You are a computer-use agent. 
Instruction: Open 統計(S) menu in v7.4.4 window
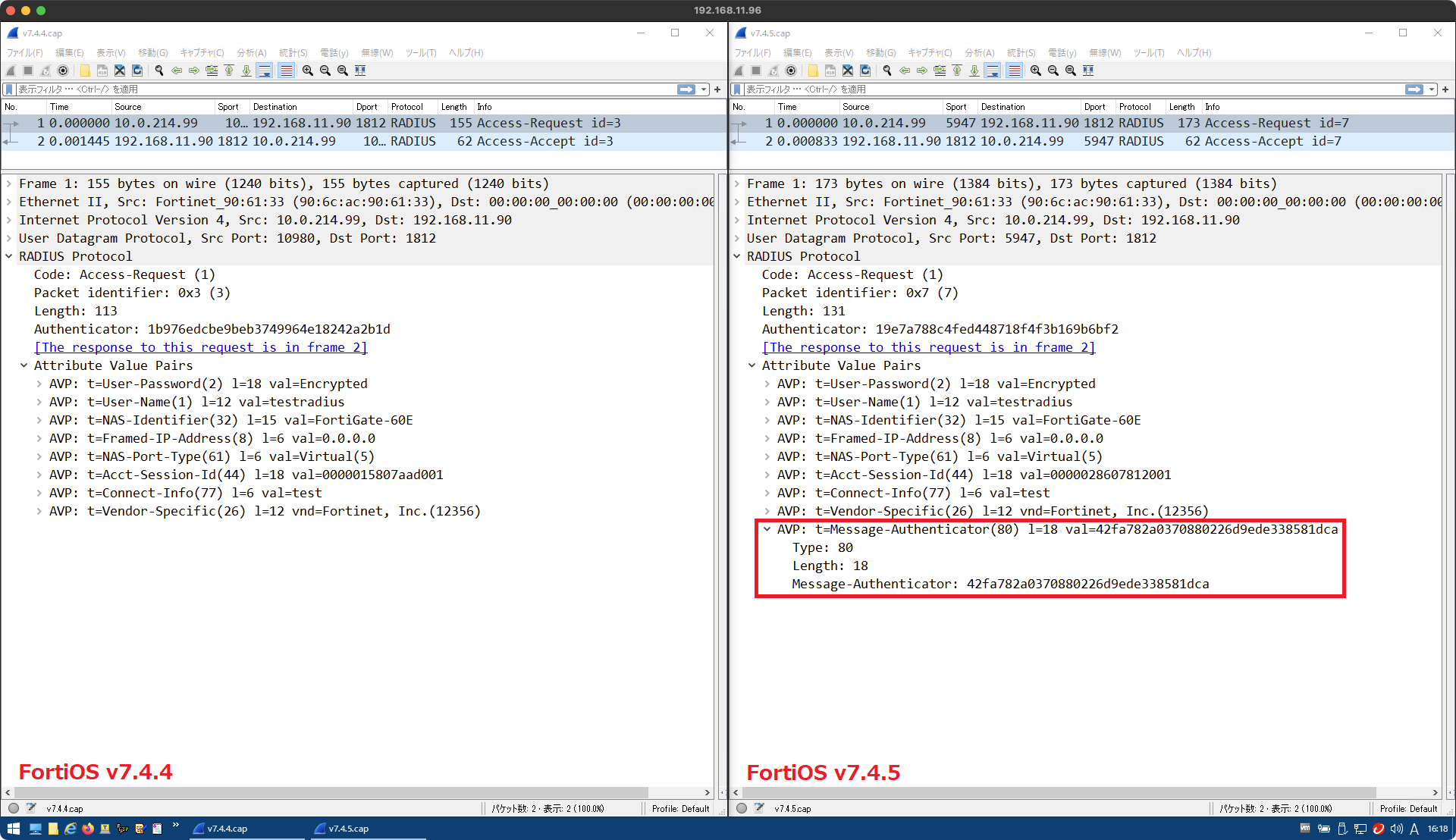tap(293, 52)
